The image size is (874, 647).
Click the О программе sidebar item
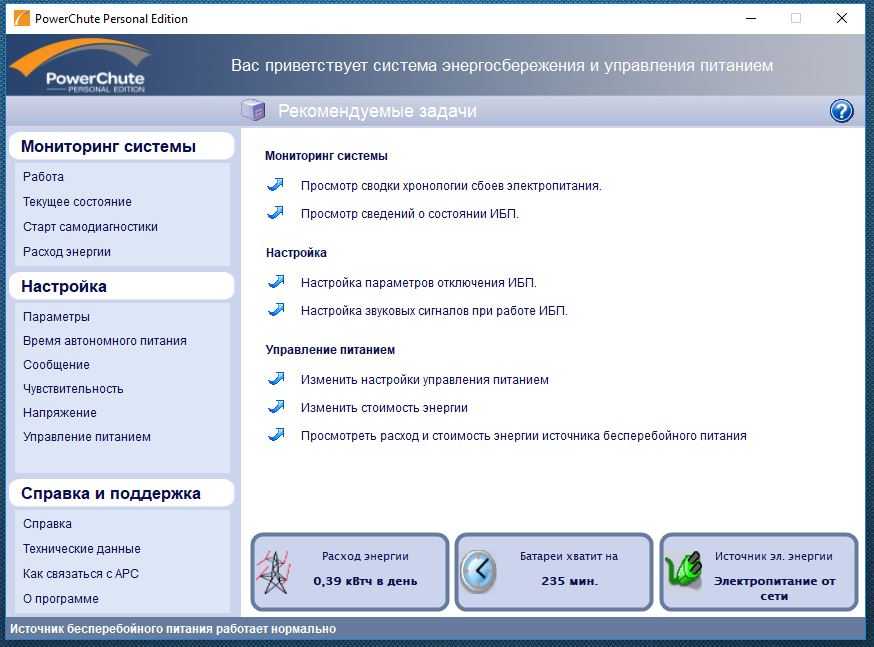[61, 599]
